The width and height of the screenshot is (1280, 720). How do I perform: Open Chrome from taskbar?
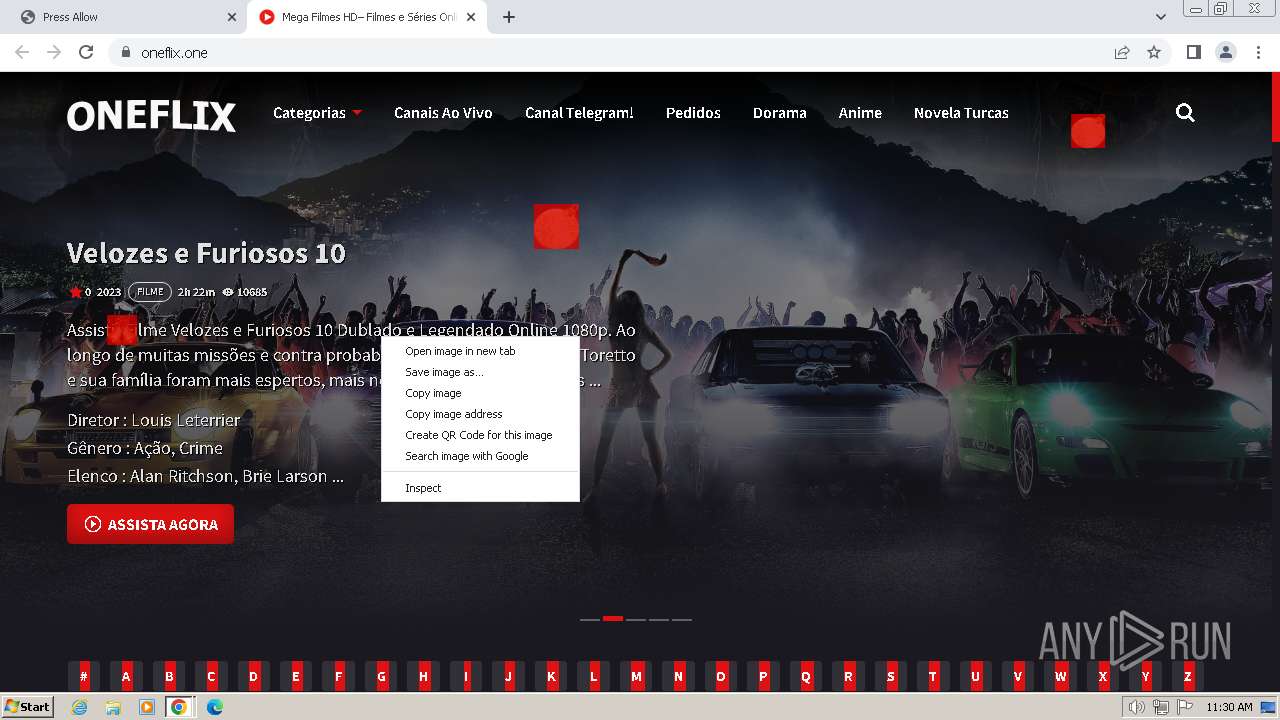(179, 707)
